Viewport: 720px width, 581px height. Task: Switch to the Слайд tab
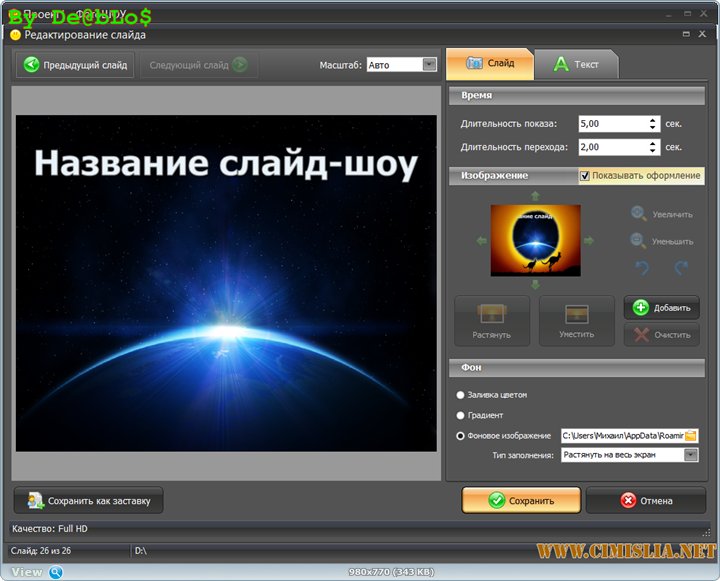[x=490, y=63]
